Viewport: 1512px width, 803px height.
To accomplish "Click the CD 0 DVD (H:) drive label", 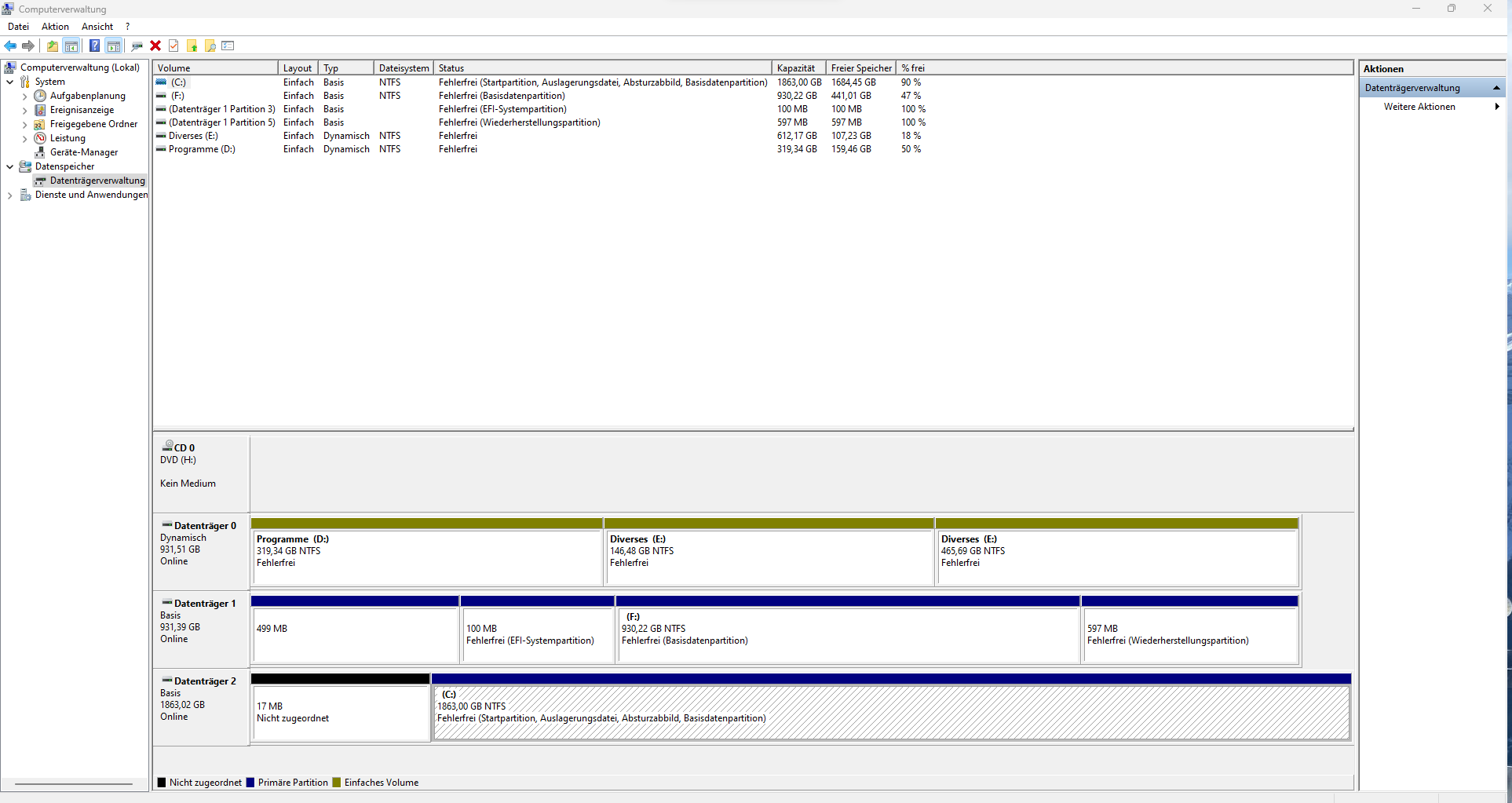I will click(202, 473).
